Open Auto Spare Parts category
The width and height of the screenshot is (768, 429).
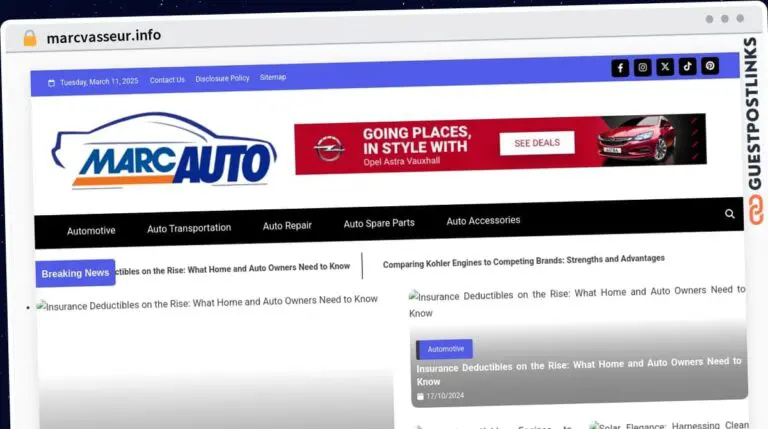[379, 223]
